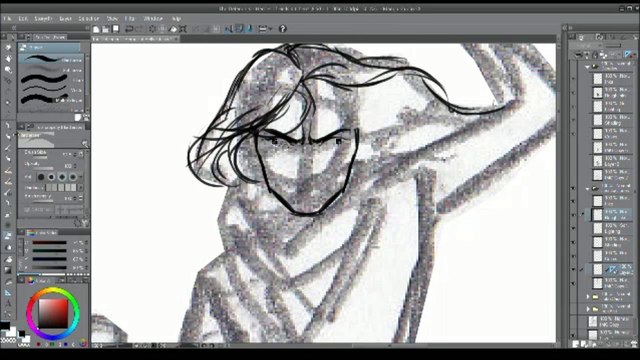This screenshot has height=360, width=640.
Task: Click the question mark help icon
Action: coord(282,29)
